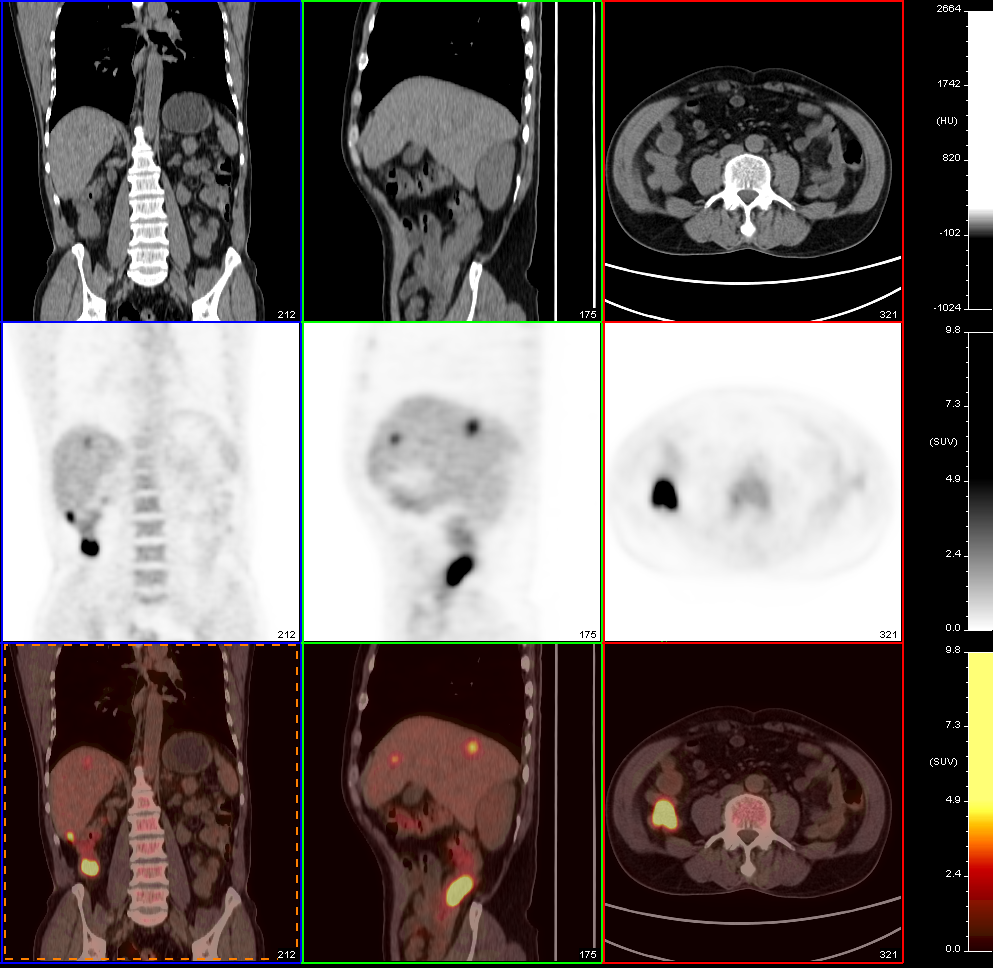Click the -1024 minimum HU value
The height and width of the screenshot is (968, 993).
[x=947, y=308]
